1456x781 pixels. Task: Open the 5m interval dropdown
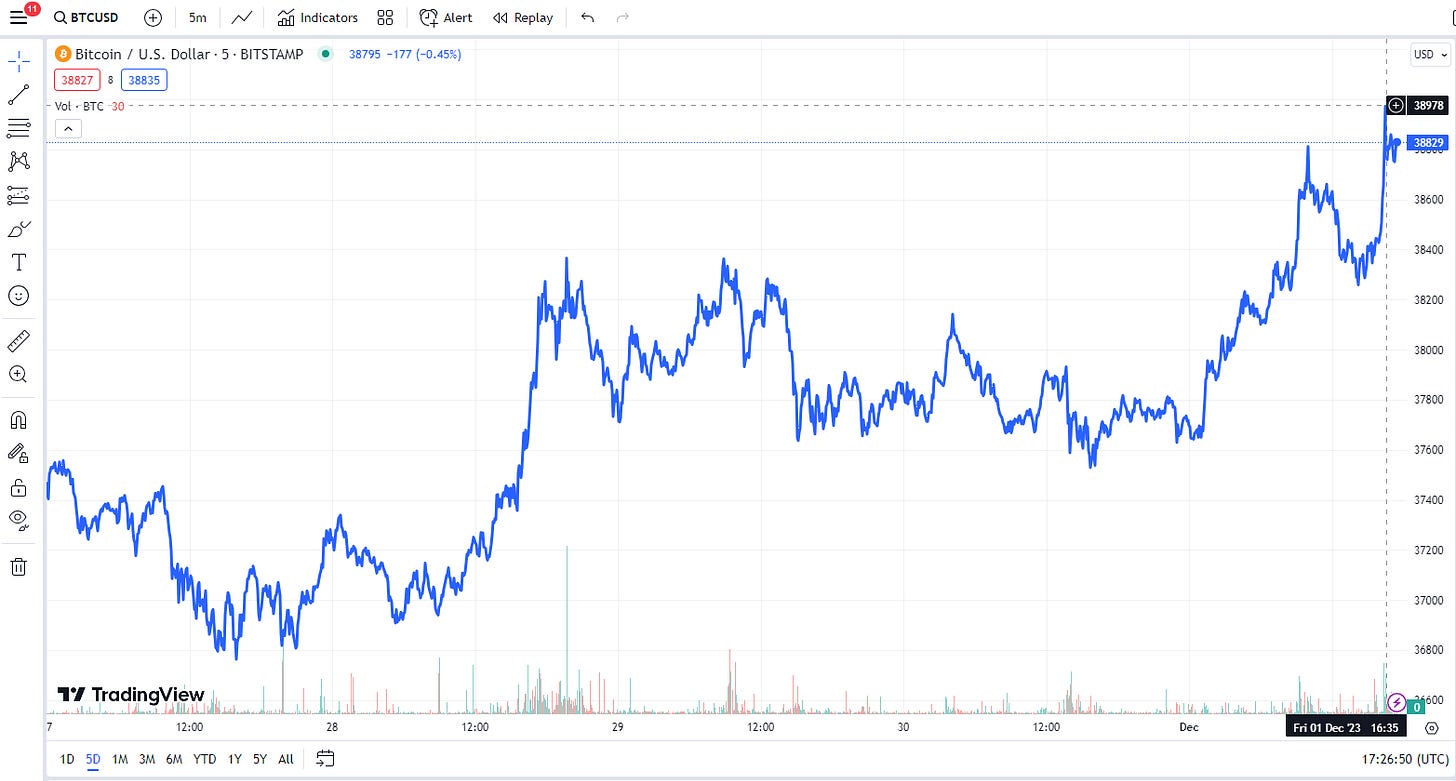197,18
